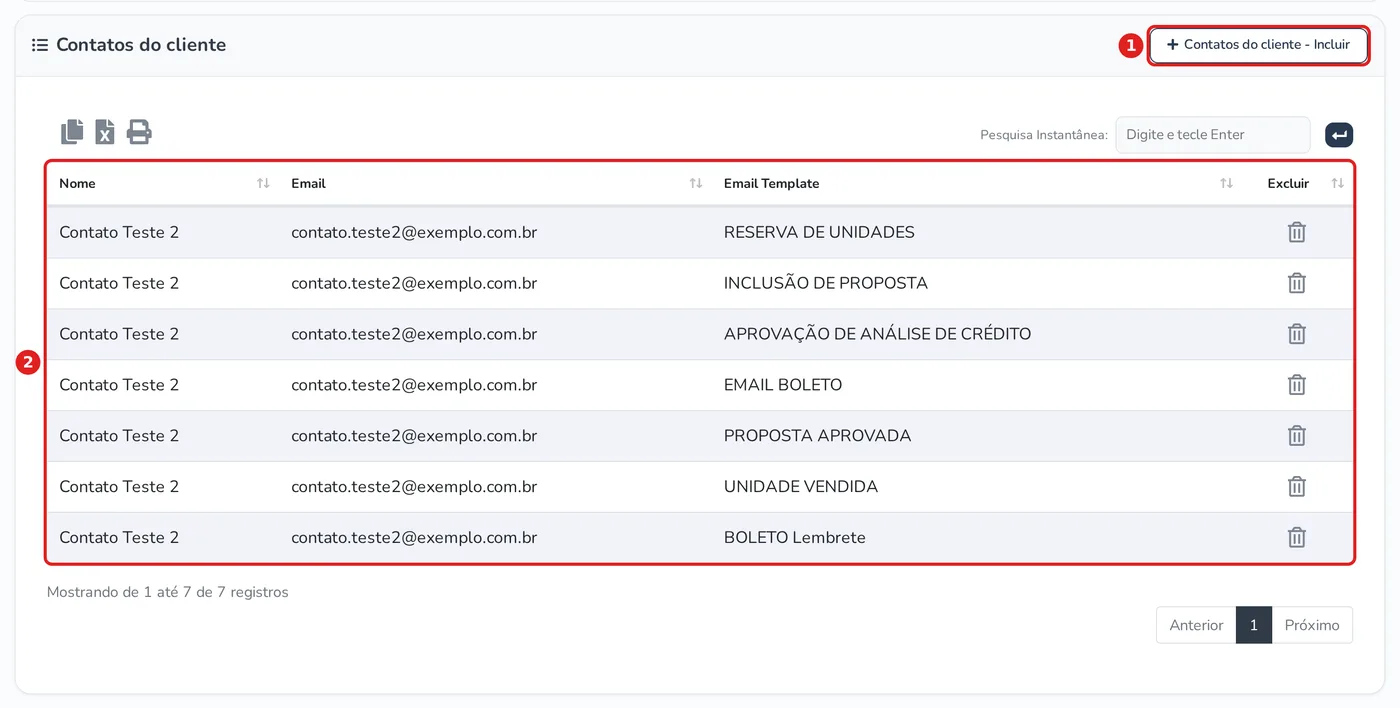The height and width of the screenshot is (708, 1400).
Task: Click email address in EMAIL BOLETO row
Action: [414, 385]
